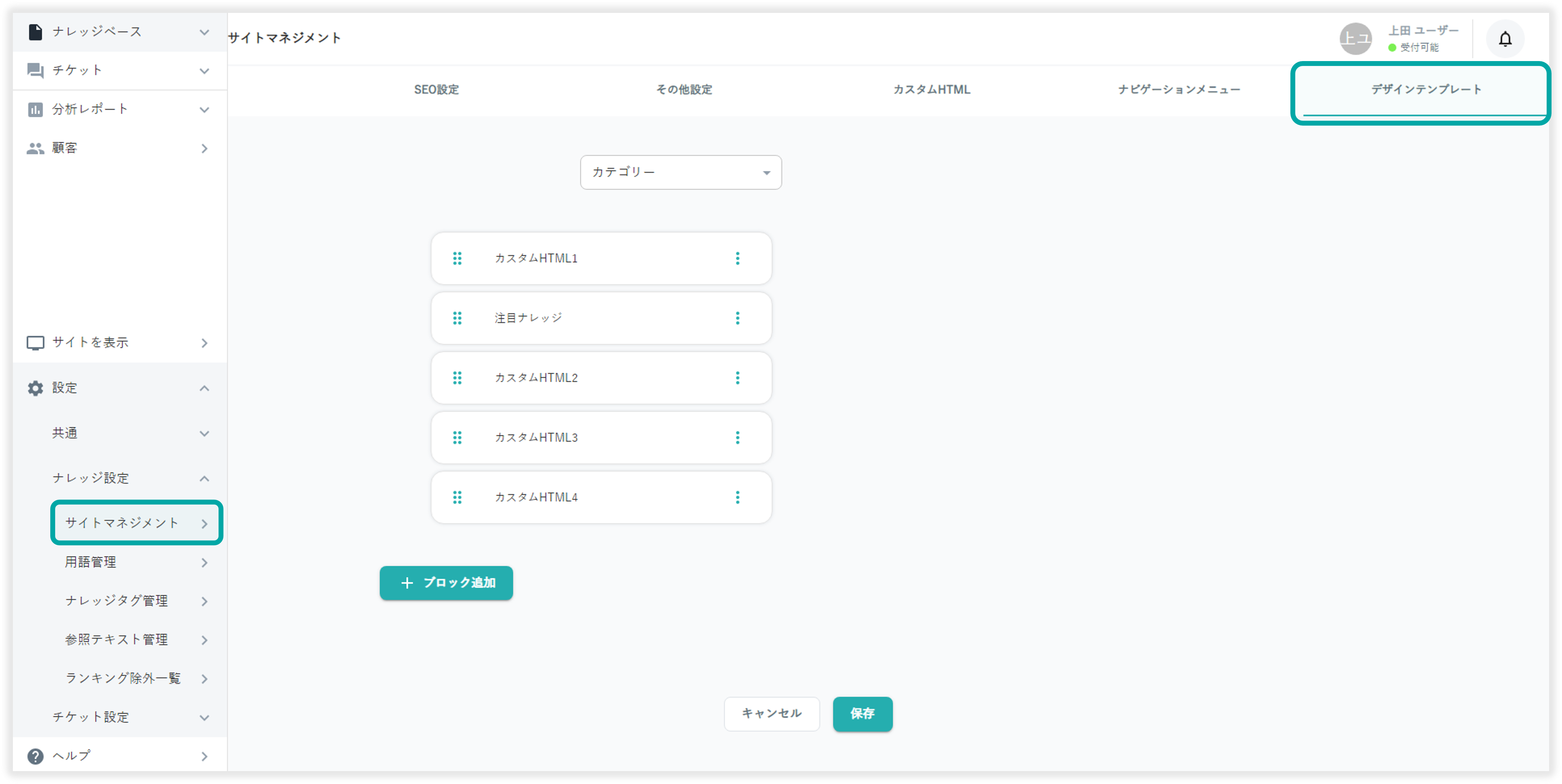Viewport: 1562px width, 784px height.
Task: Click the ヘルプ question mark icon
Action: coord(35,756)
